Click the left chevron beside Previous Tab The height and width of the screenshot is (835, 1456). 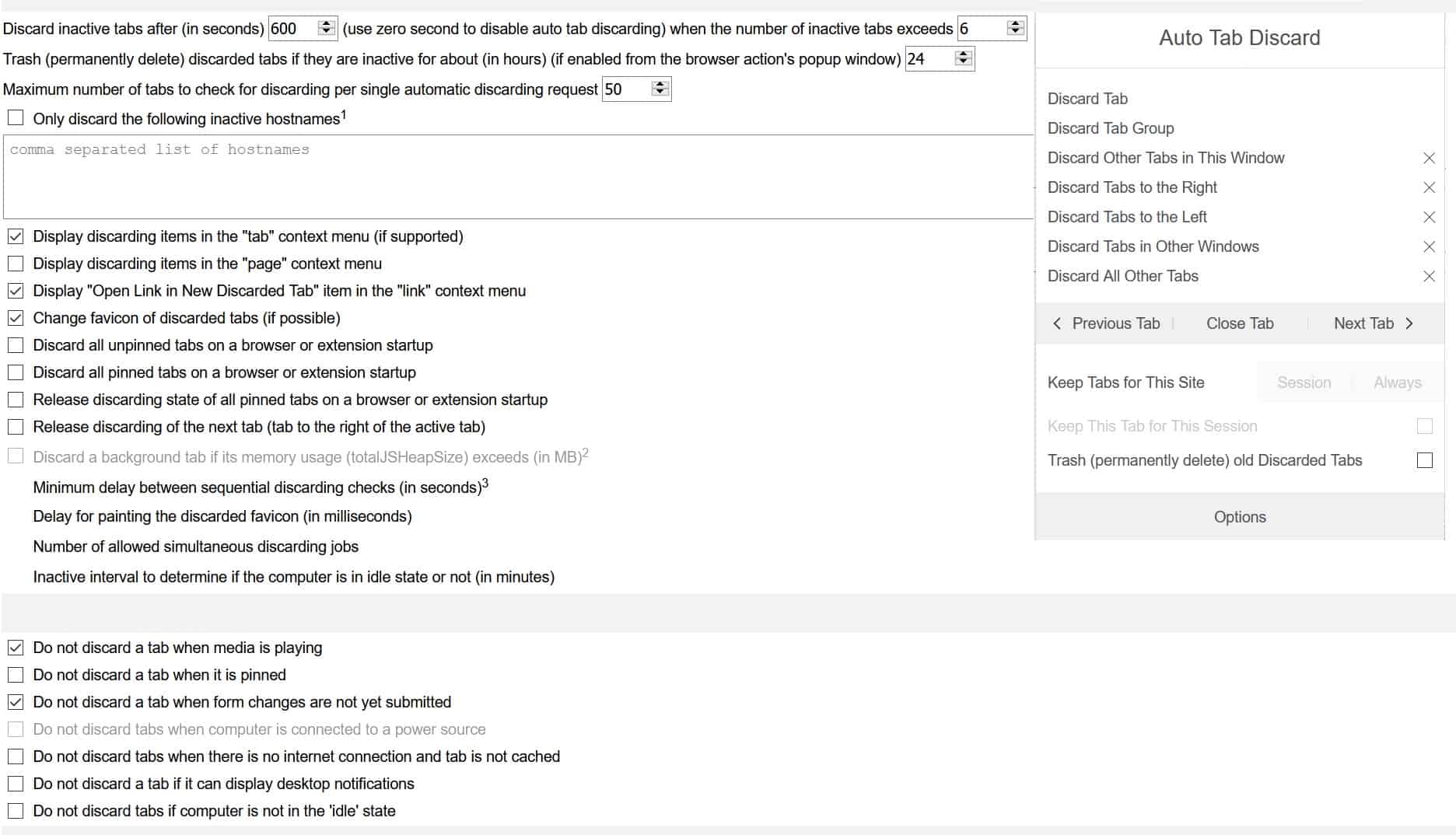(x=1056, y=323)
